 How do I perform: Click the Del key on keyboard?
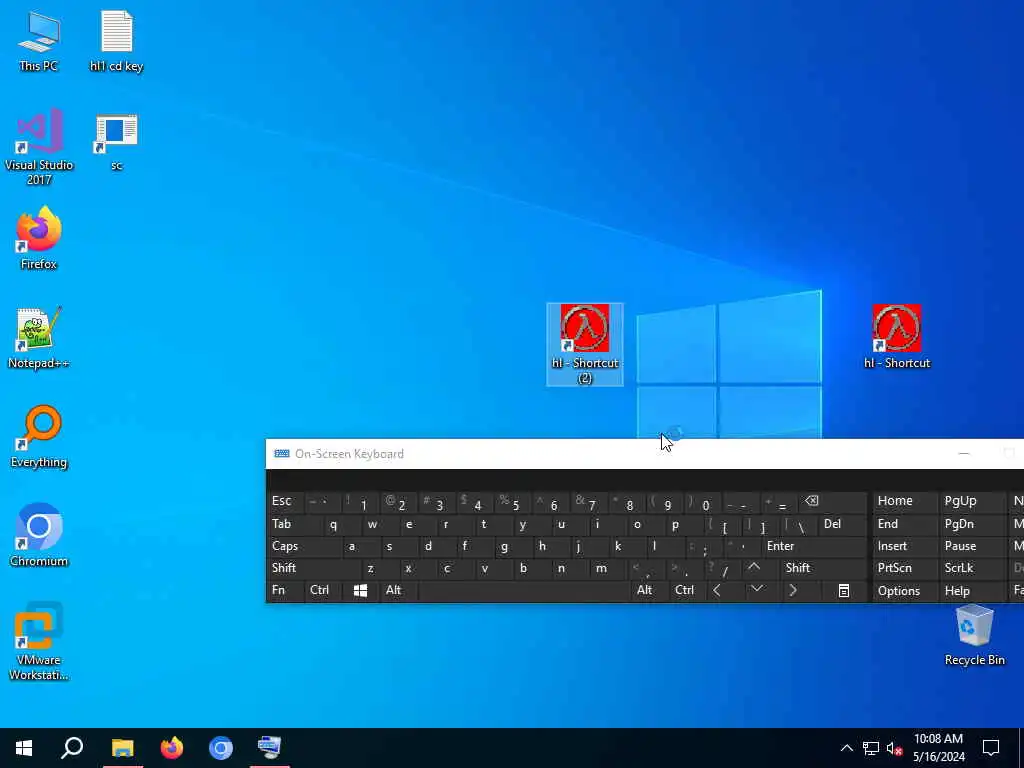coord(842,524)
